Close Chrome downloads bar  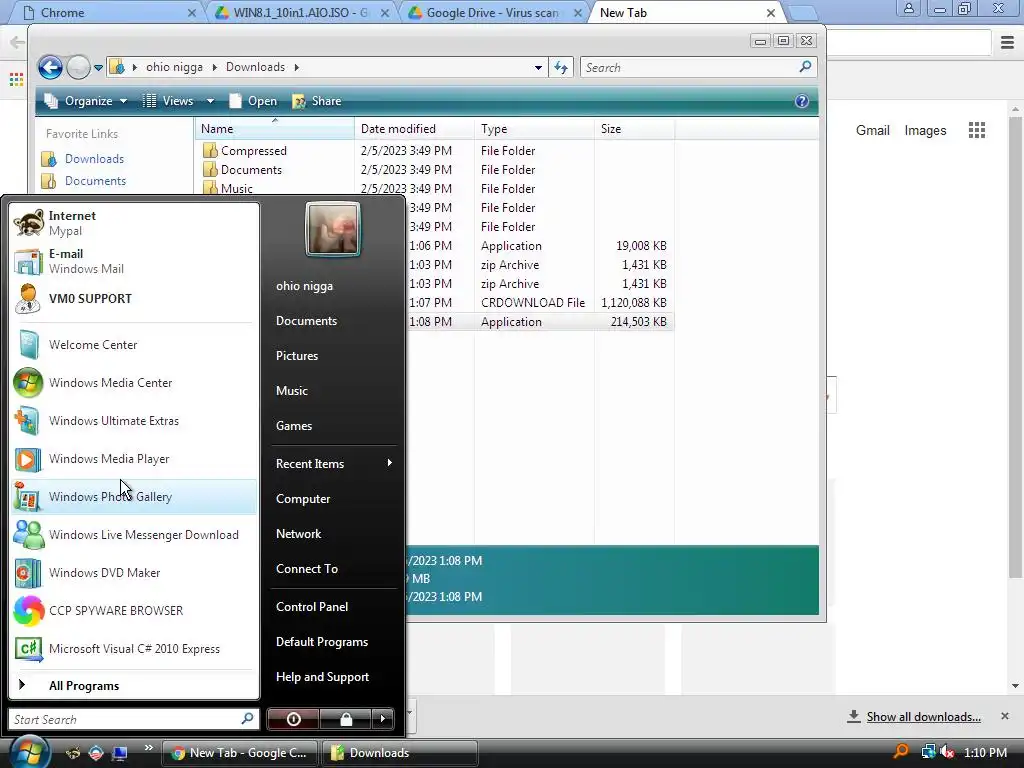1005,716
